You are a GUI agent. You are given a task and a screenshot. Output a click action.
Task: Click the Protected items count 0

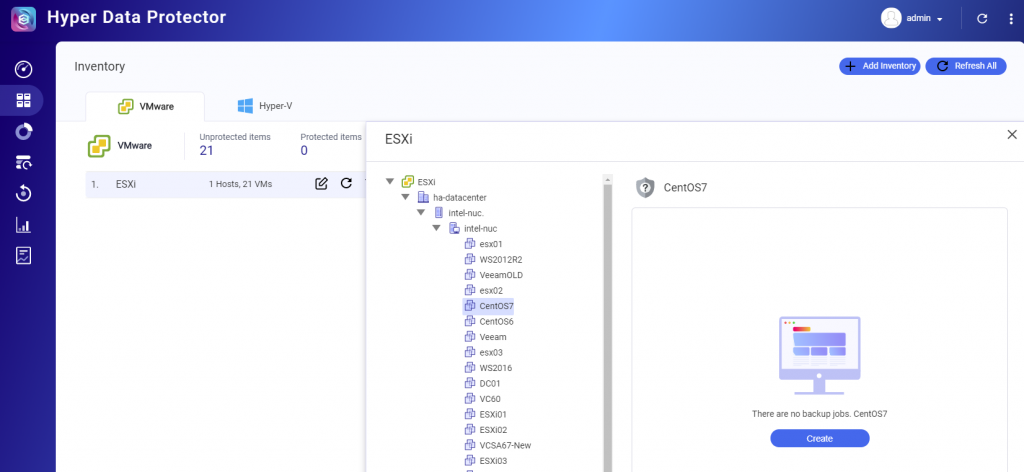point(304,151)
